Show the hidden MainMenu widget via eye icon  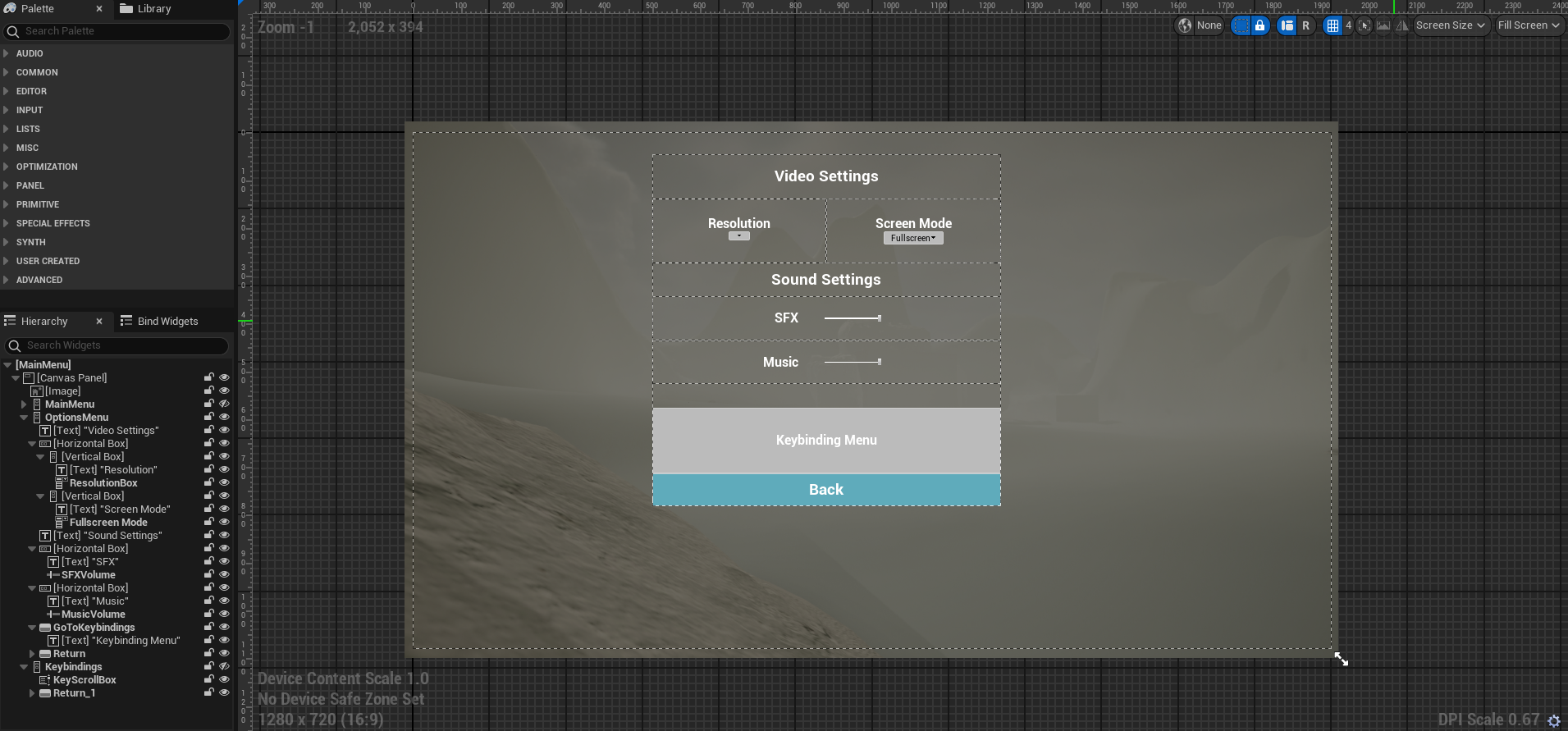224,404
